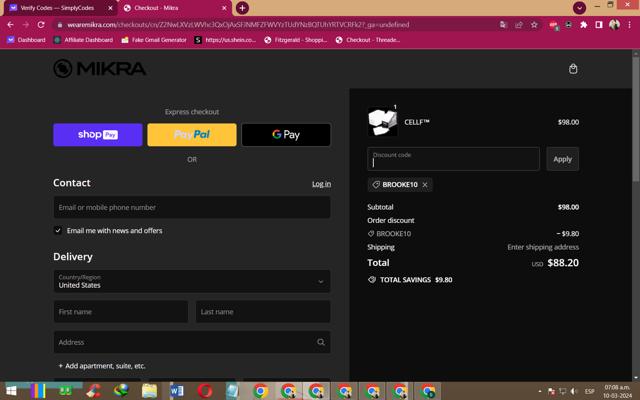Add apartment, suite, etc. line
The image size is (640, 400).
coord(102,366)
